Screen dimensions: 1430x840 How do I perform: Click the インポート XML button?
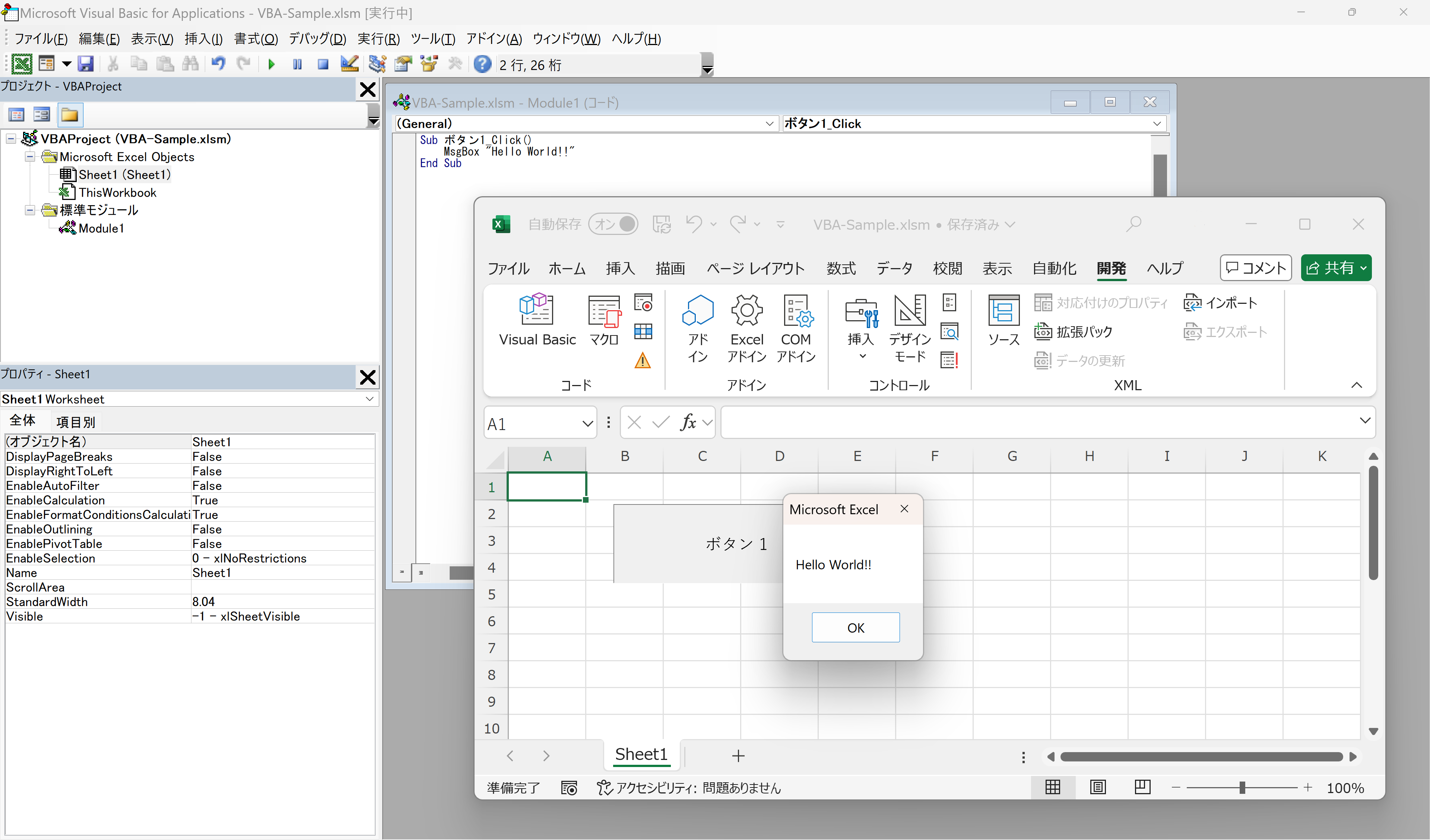1221,302
